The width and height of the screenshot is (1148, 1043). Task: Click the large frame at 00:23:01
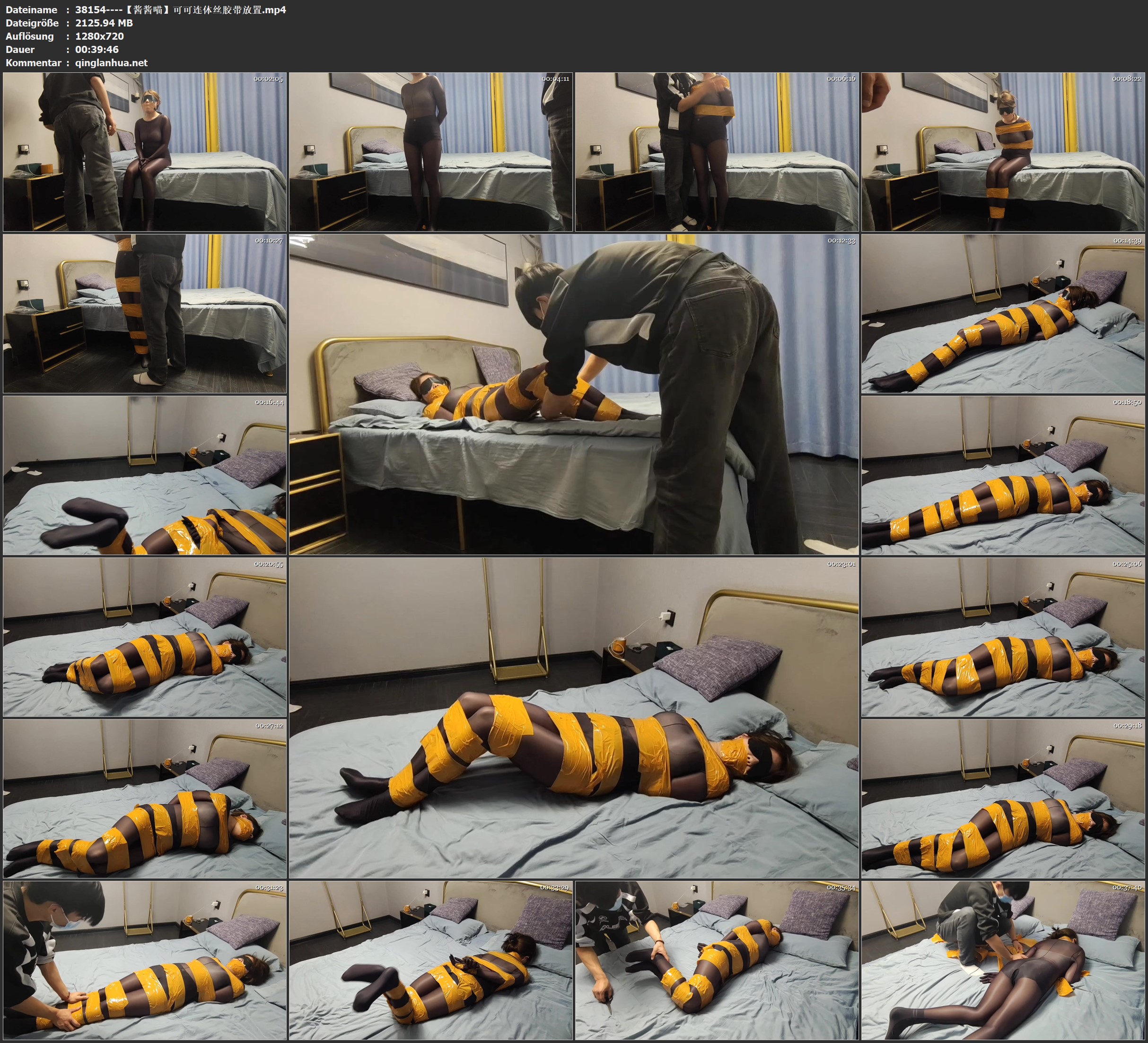click(x=573, y=718)
